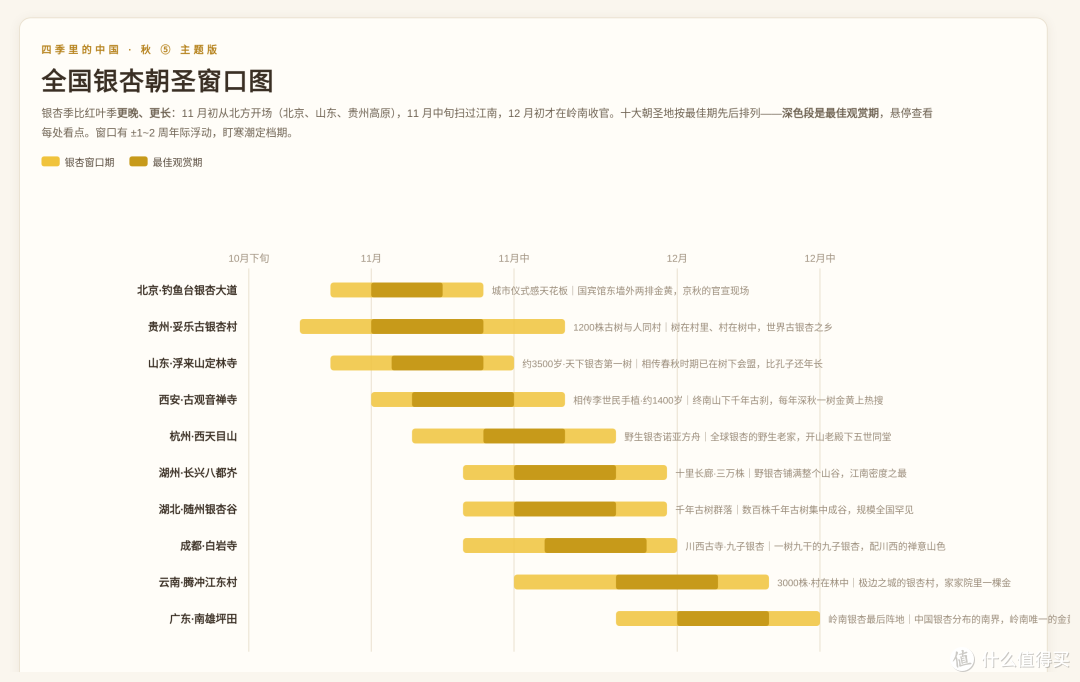This screenshot has width=1080, height=682.
Task: Click the row label 湖州·长兴八都岕
Action: pos(198,473)
